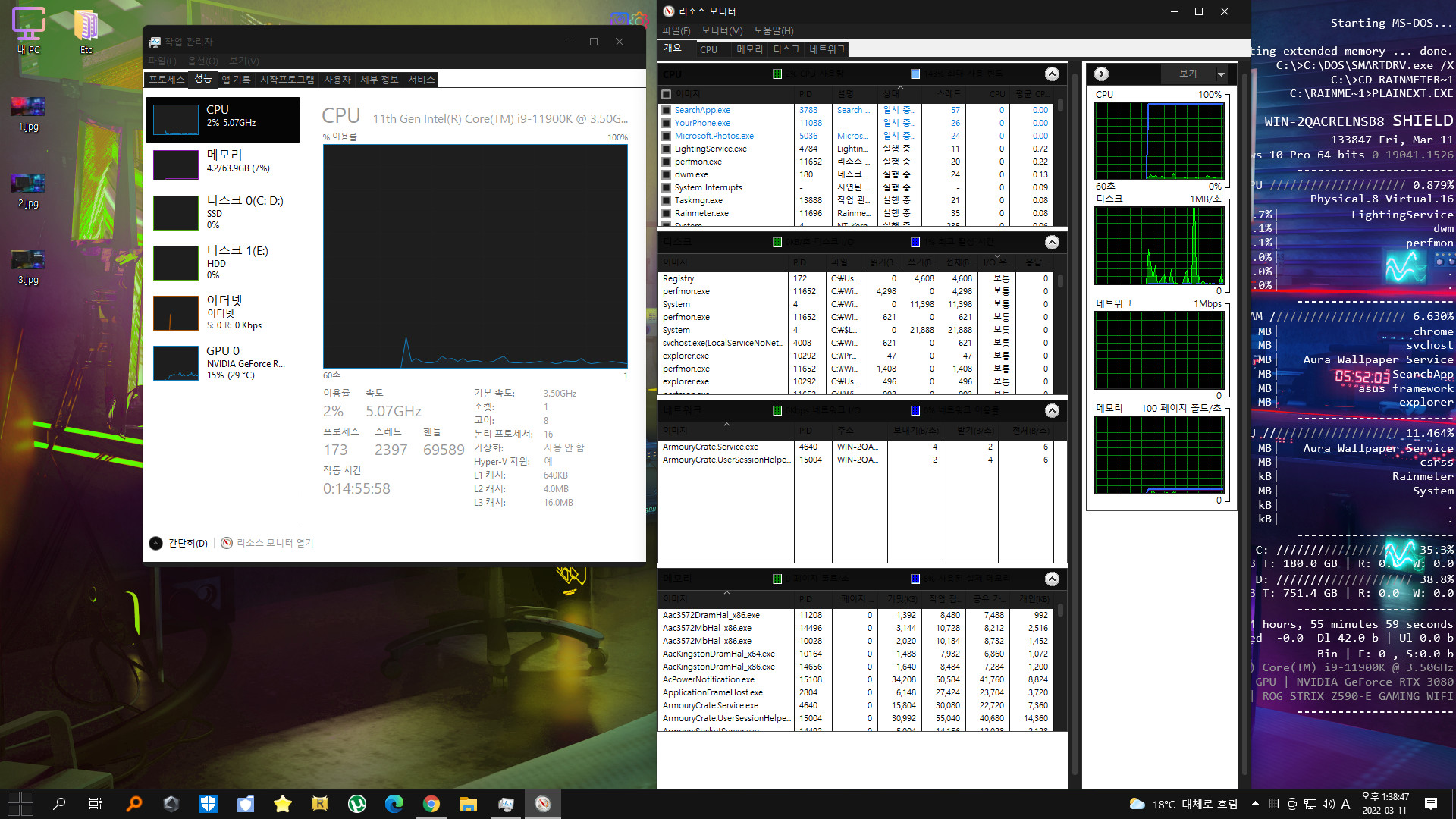Switch to 앱 기록 tab in Task Manager

(236, 80)
